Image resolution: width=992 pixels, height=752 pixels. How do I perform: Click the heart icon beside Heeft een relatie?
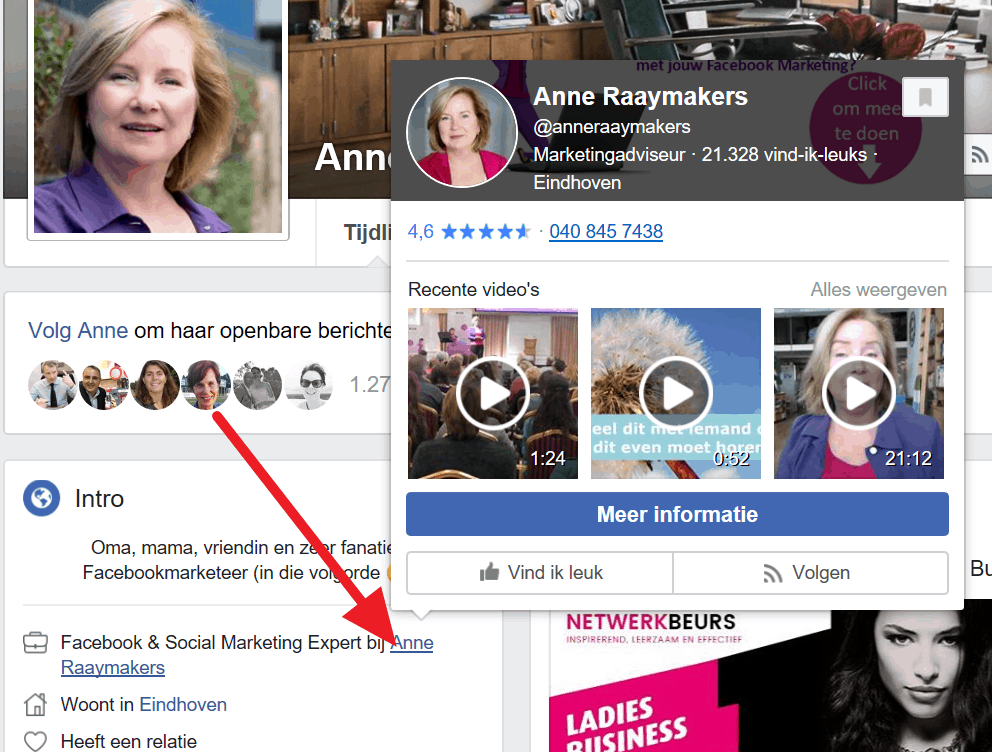pos(35,741)
